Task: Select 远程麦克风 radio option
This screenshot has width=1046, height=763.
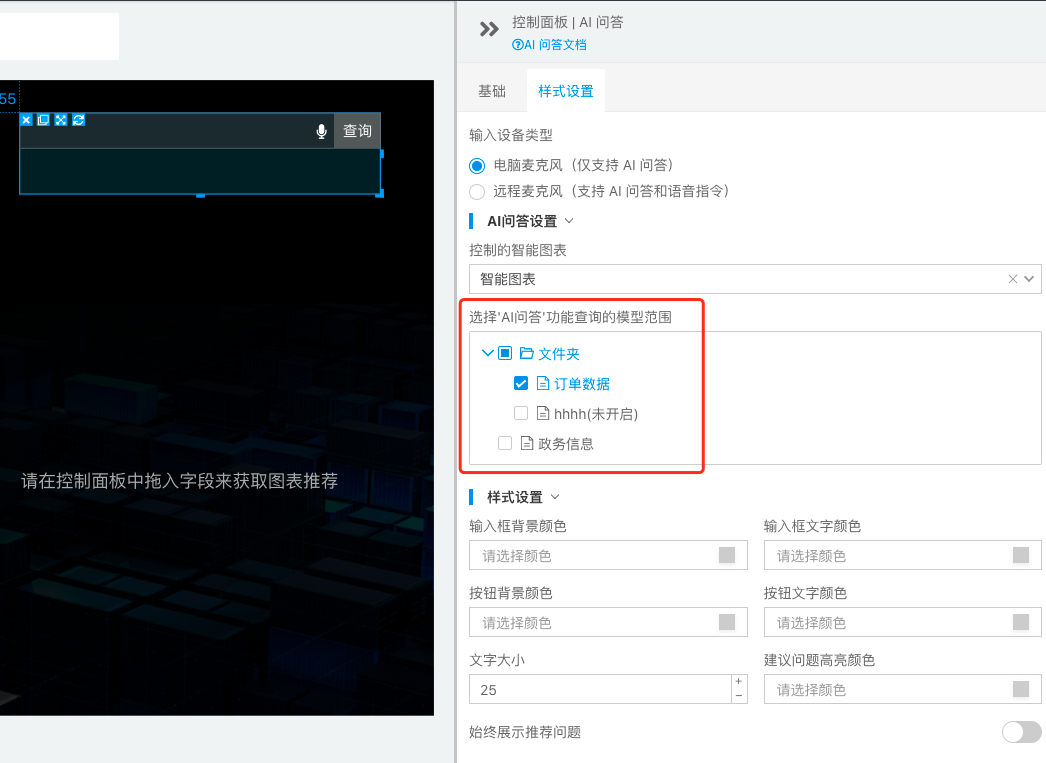Action: (x=477, y=192)
